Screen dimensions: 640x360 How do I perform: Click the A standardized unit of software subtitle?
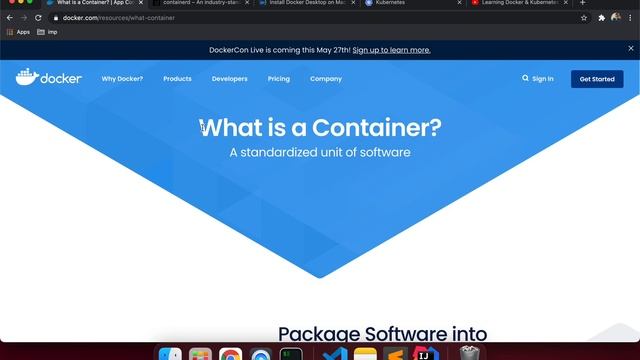click(x=320, y=152)
